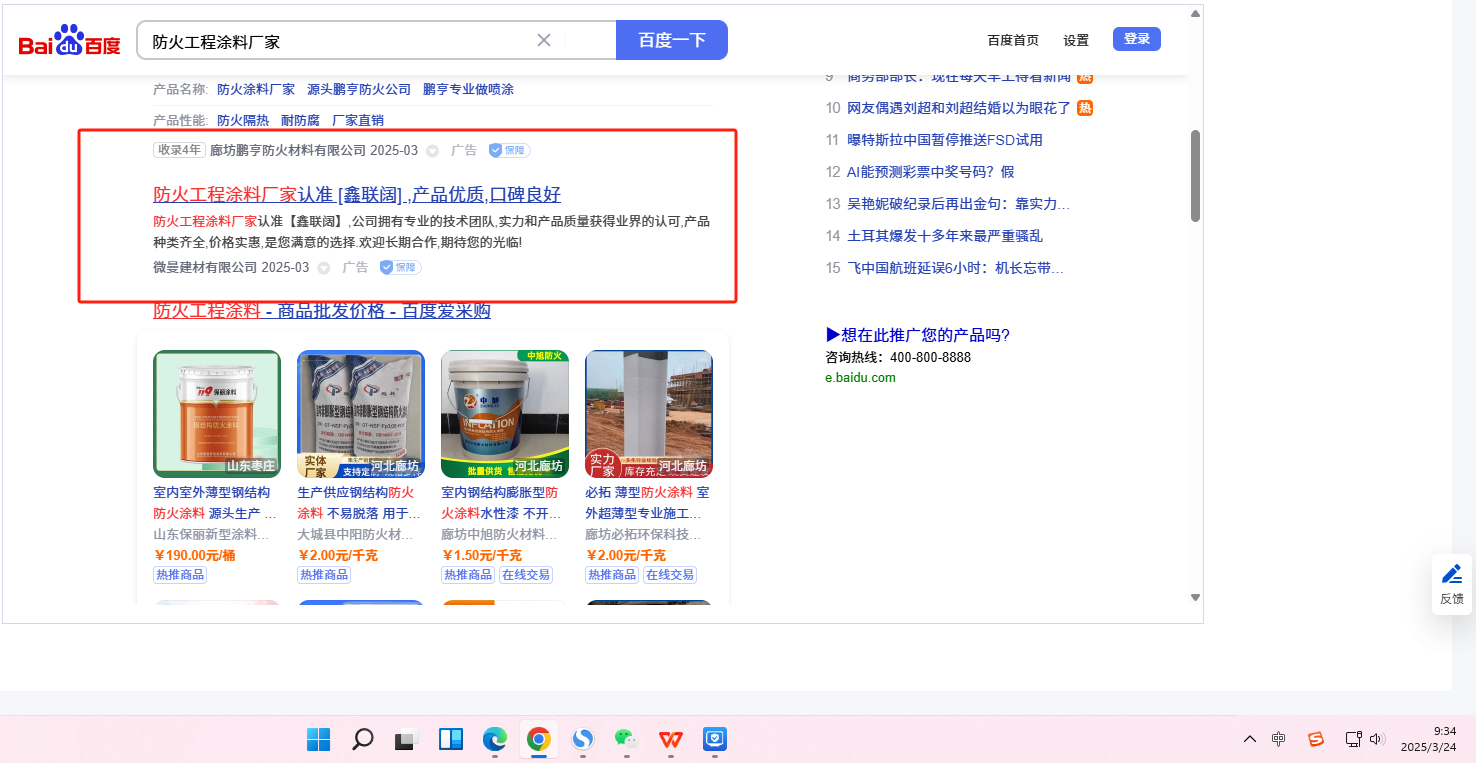Open product title 必拓 薄型防火涂料
Screen dimensions: 1476x763
(x=647, y=503)
